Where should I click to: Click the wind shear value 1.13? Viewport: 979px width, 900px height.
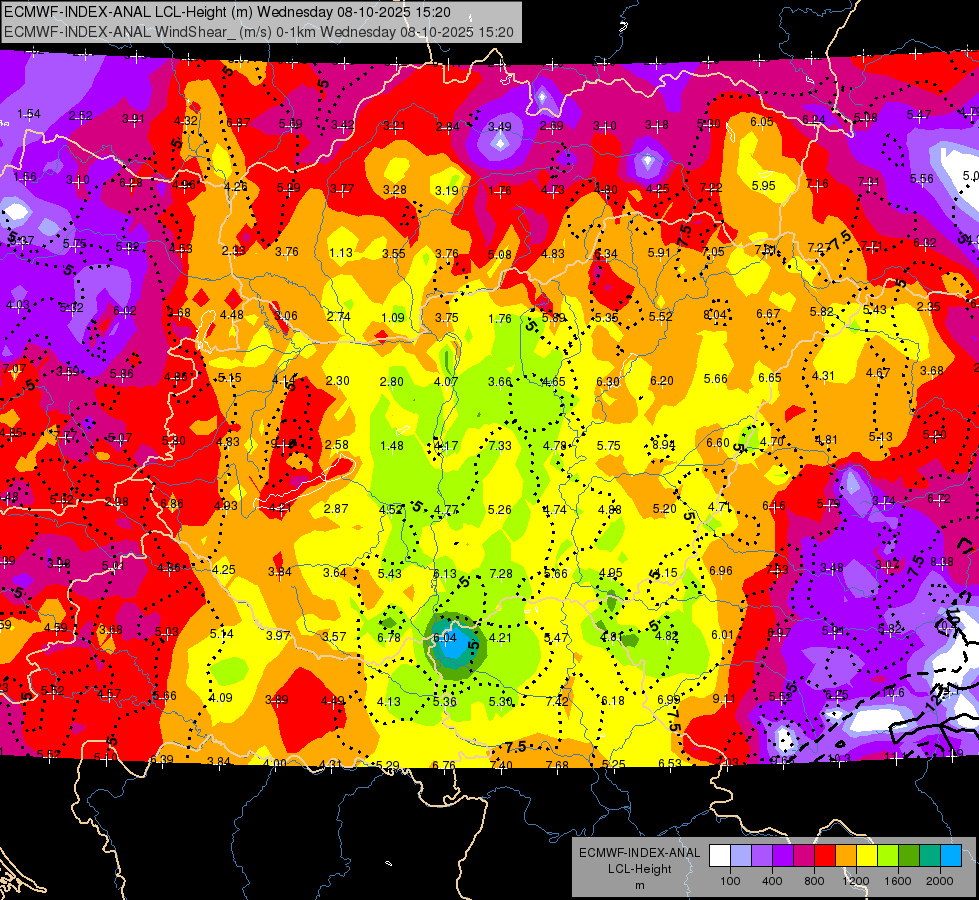coord(341,253)
